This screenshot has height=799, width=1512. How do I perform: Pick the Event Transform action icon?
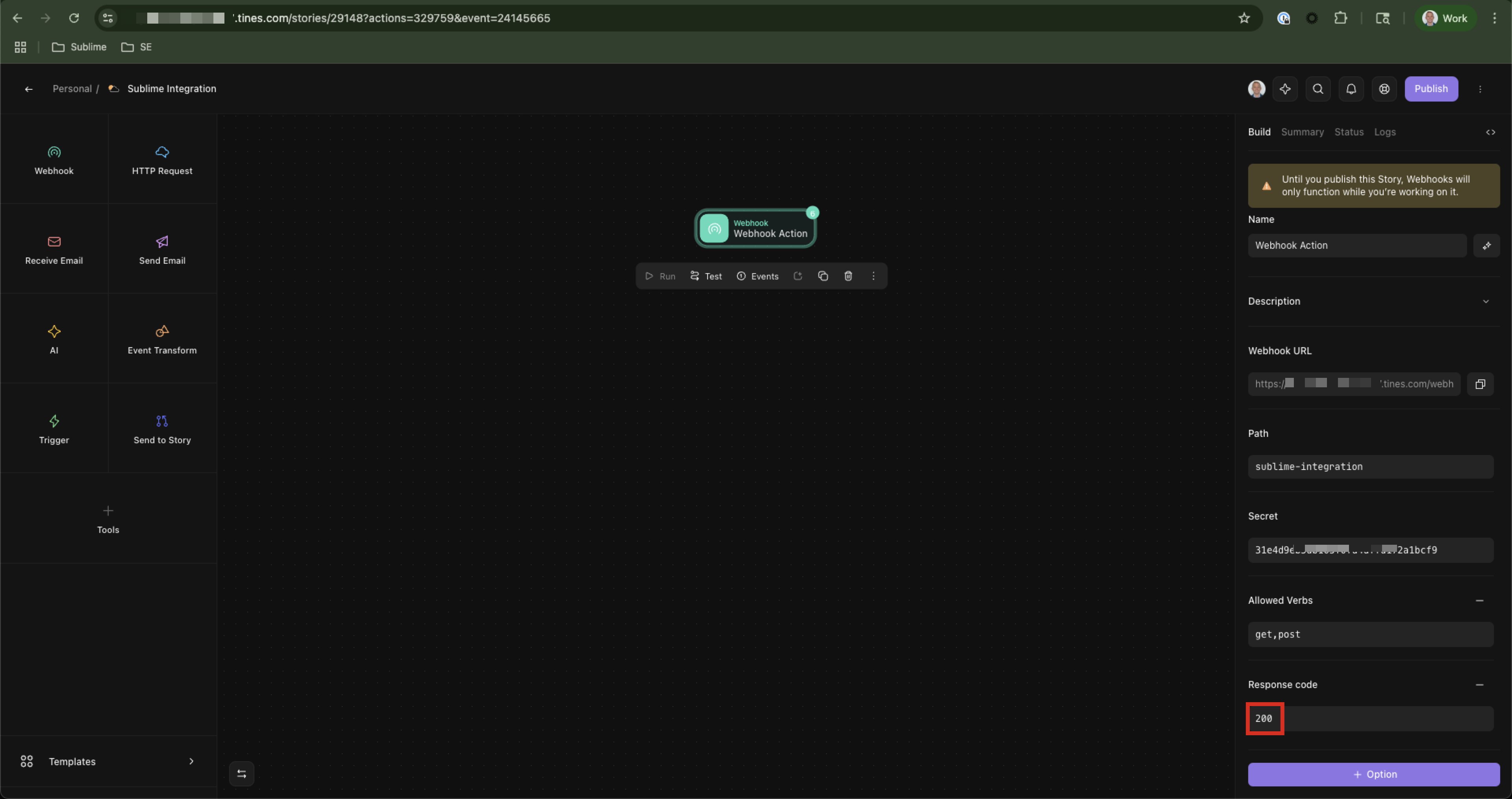click(162, 331)
